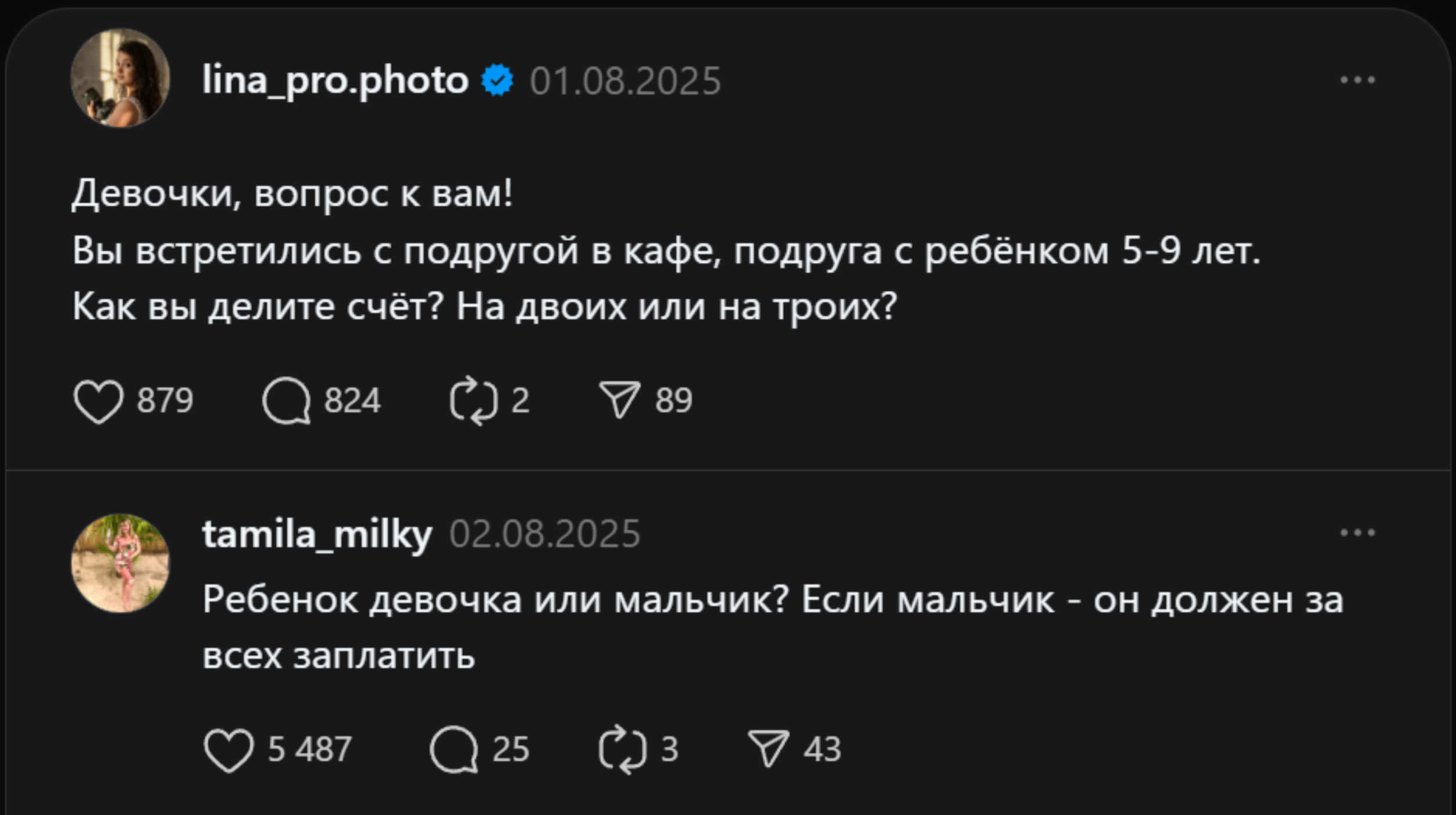Open more options for tamila_milky reply
Screen dimensions: 1456x815
(1357, 532)
